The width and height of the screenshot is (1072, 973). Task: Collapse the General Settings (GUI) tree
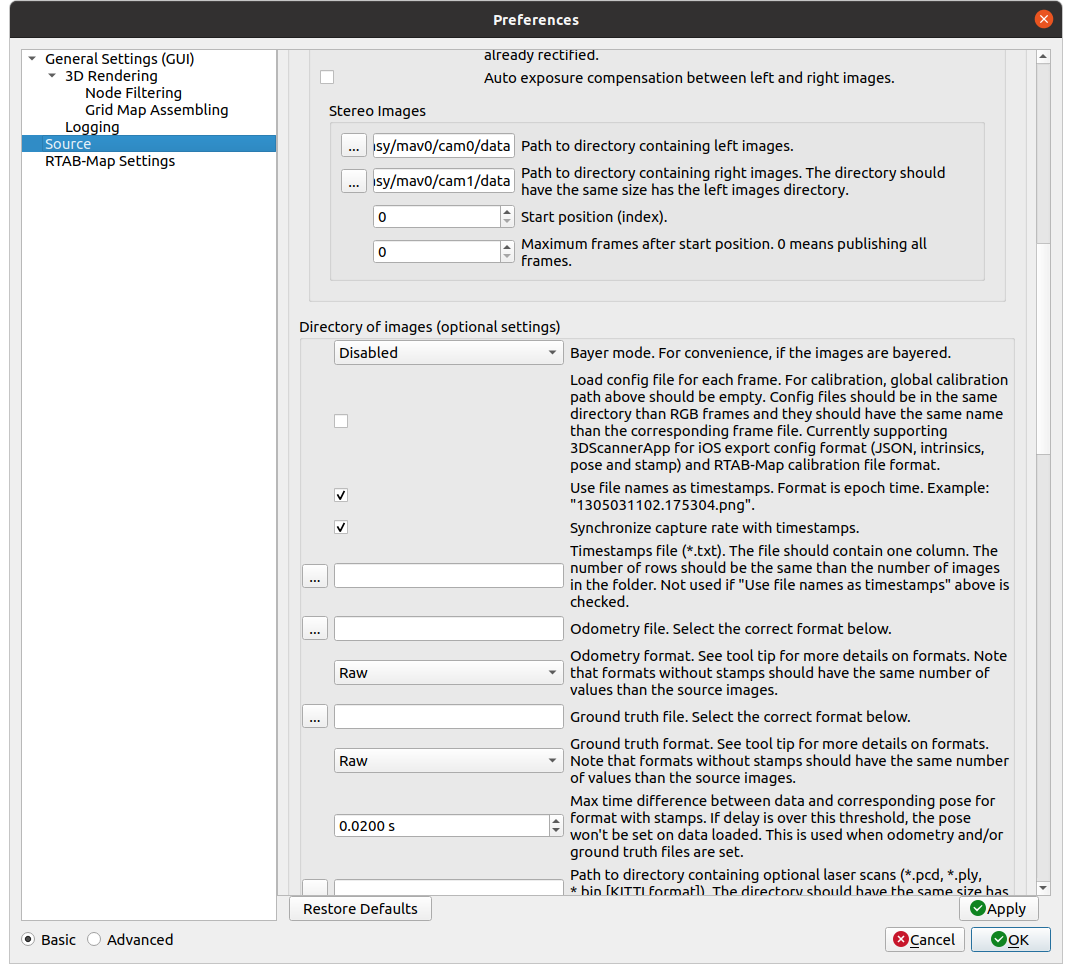[x=32, y=59]
